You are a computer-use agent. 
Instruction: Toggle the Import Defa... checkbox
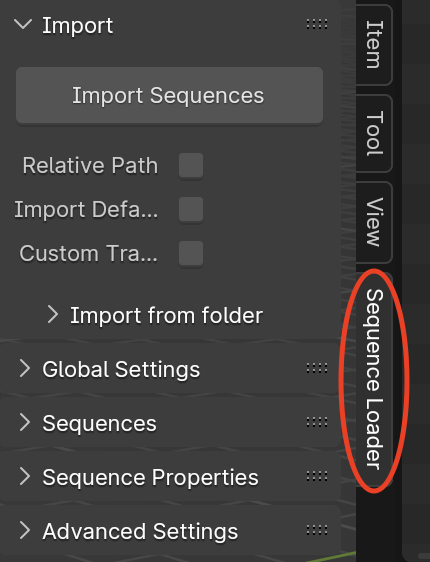(191, 209)
